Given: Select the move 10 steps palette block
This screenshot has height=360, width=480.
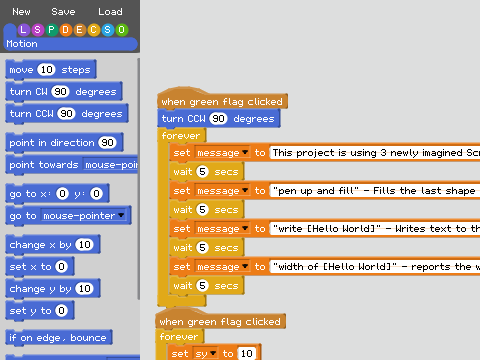Looking at the screenshot, I should click(51, 70).
